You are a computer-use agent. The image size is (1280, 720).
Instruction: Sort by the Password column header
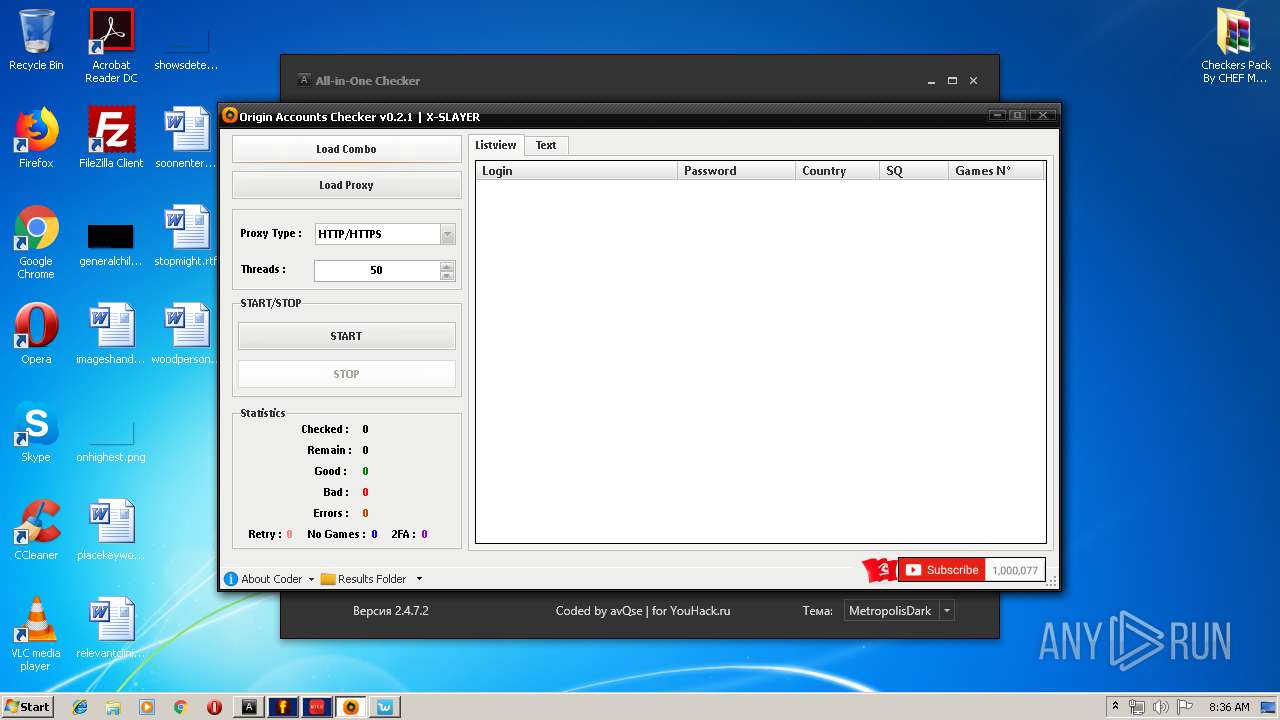pyautogui.click(x=736, y=171)
